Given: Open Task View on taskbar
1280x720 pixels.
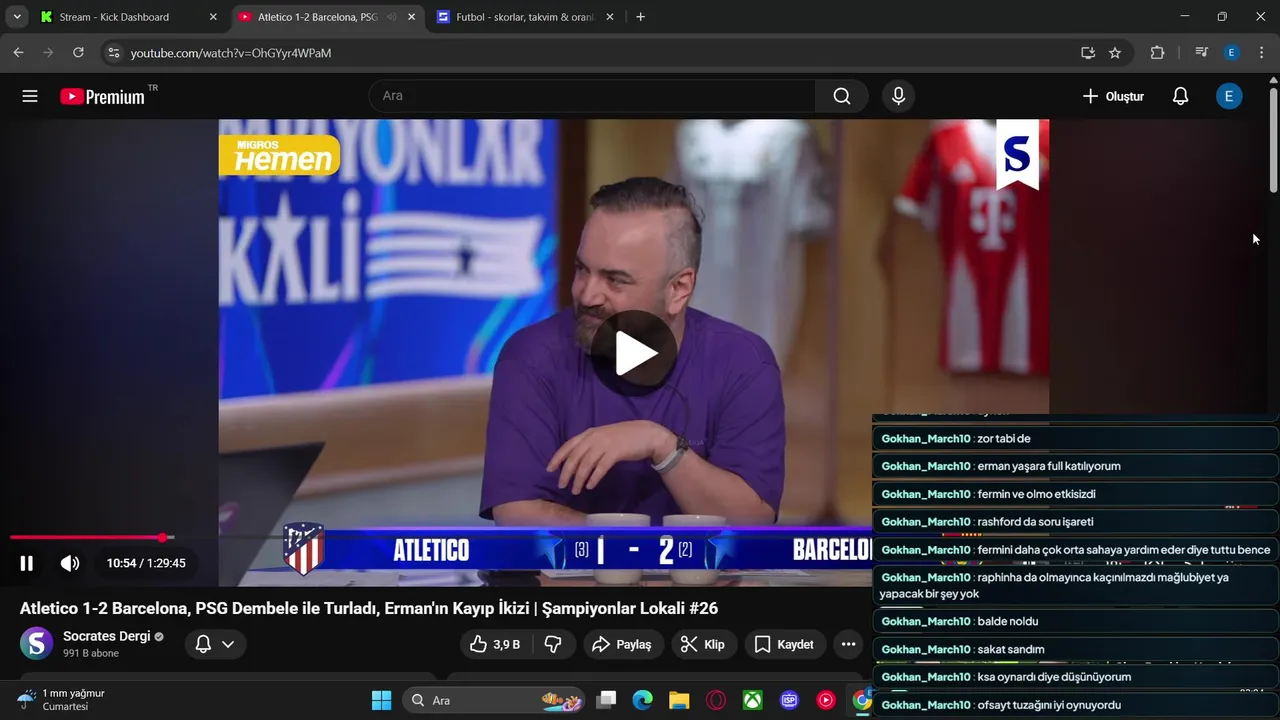Looking at the screenshot, I should (x=606, y=700).
